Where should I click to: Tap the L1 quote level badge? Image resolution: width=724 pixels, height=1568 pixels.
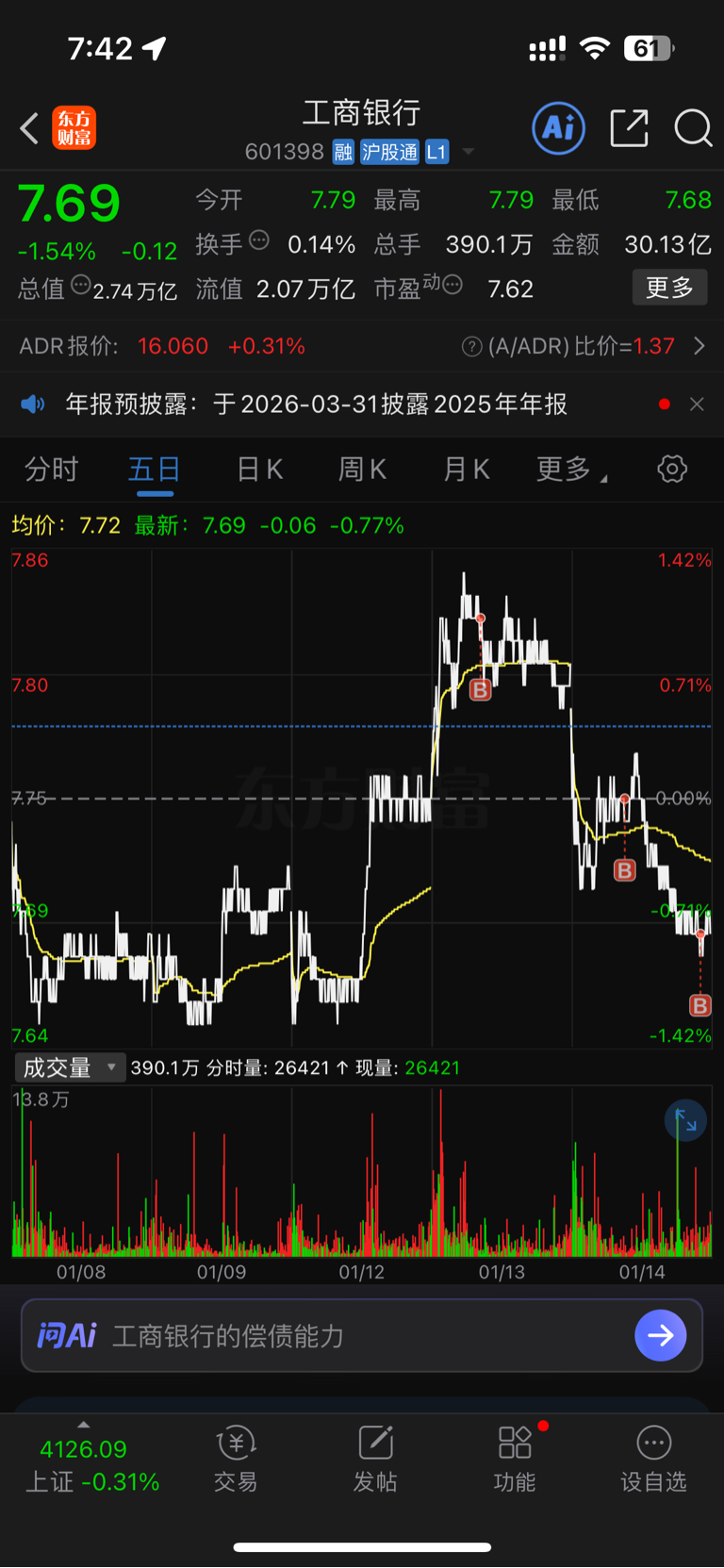point(436,152)
